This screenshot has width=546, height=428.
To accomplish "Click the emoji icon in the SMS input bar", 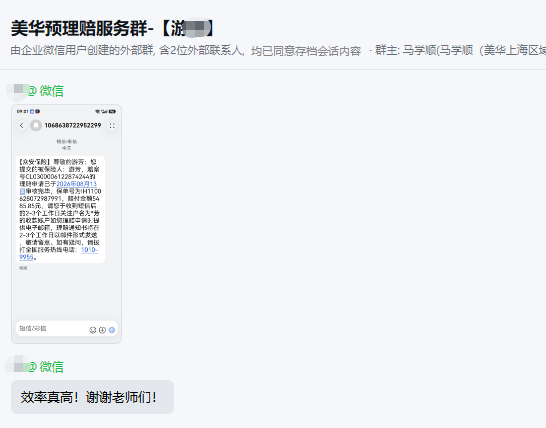I will (93, 330).
